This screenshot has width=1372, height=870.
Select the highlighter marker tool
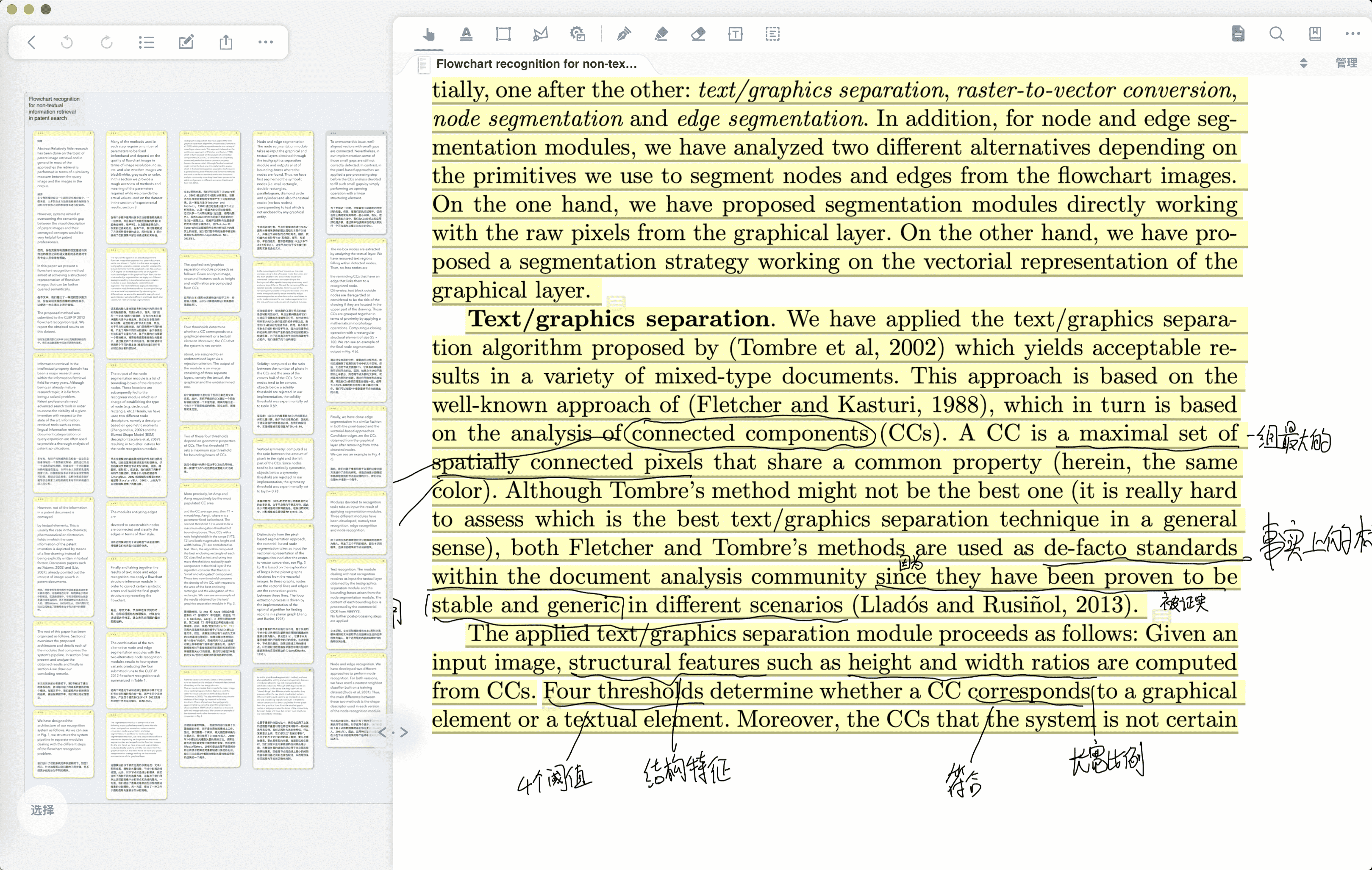click(x=661, y=35)
